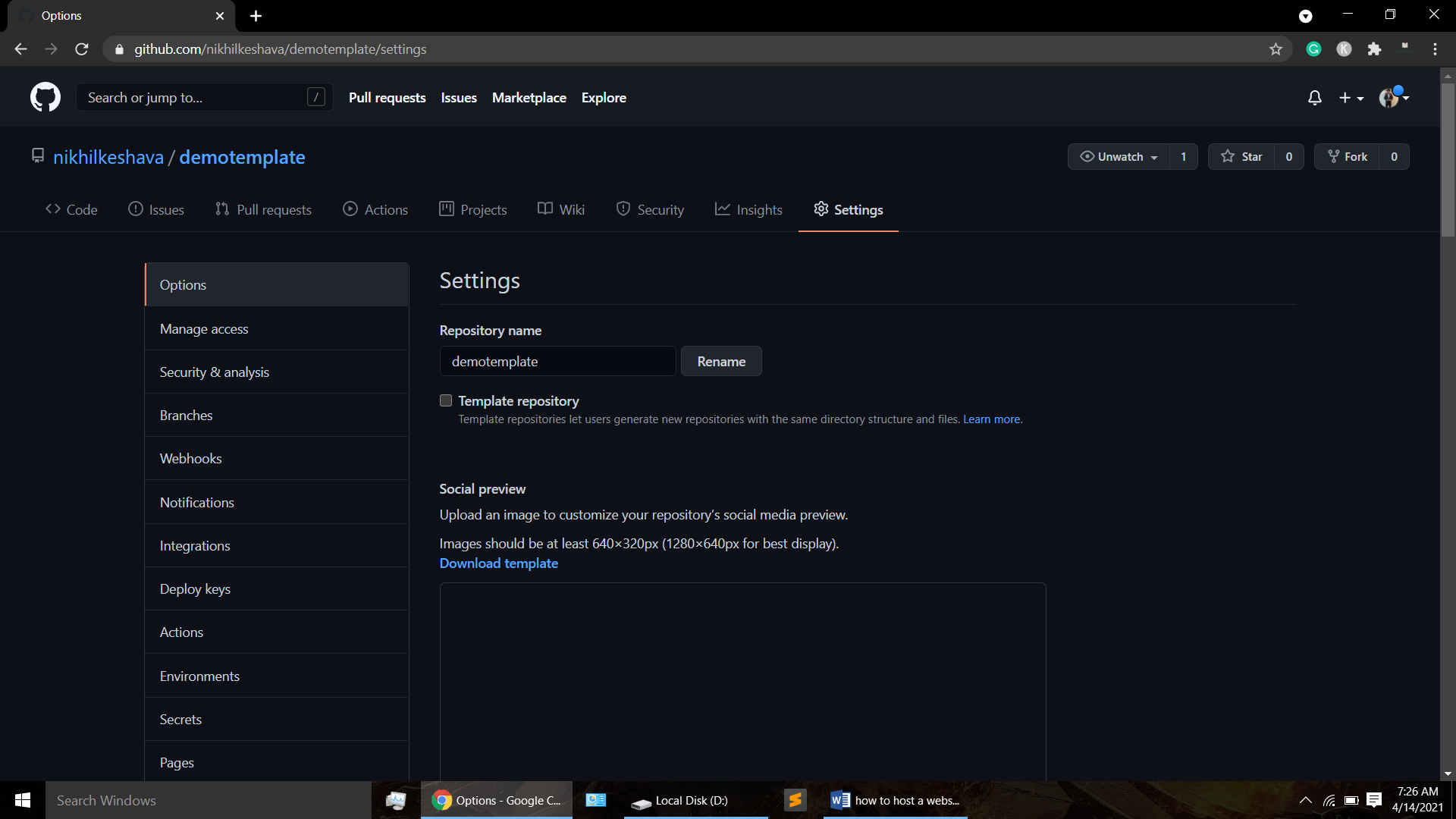This screenshot has width=1456, height=819.
Task: Click the demotemplate repository title link
Action: coord(242,157)
